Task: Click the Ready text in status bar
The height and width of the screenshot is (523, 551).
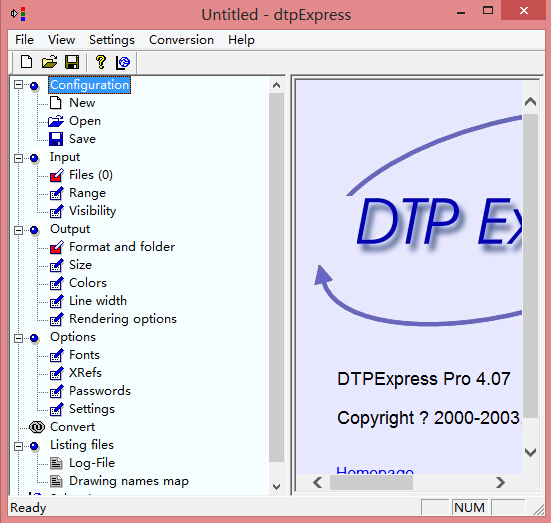Action: pos(28,508)
